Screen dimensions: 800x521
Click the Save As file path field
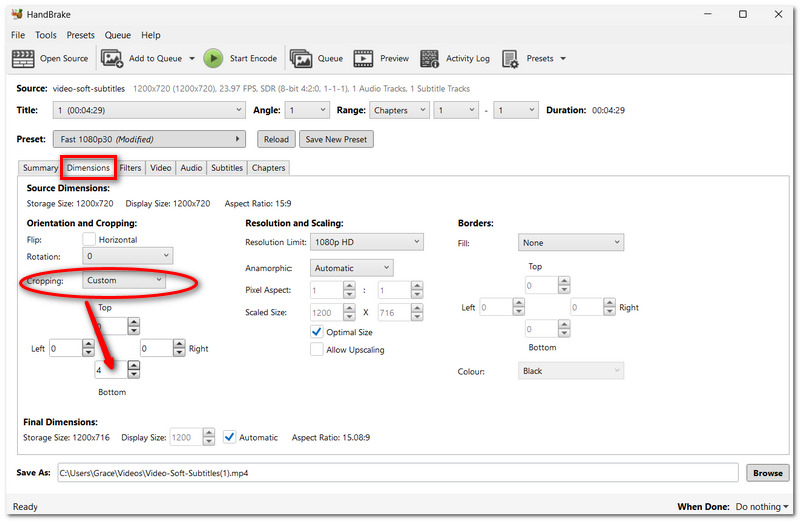coord(397,473)
